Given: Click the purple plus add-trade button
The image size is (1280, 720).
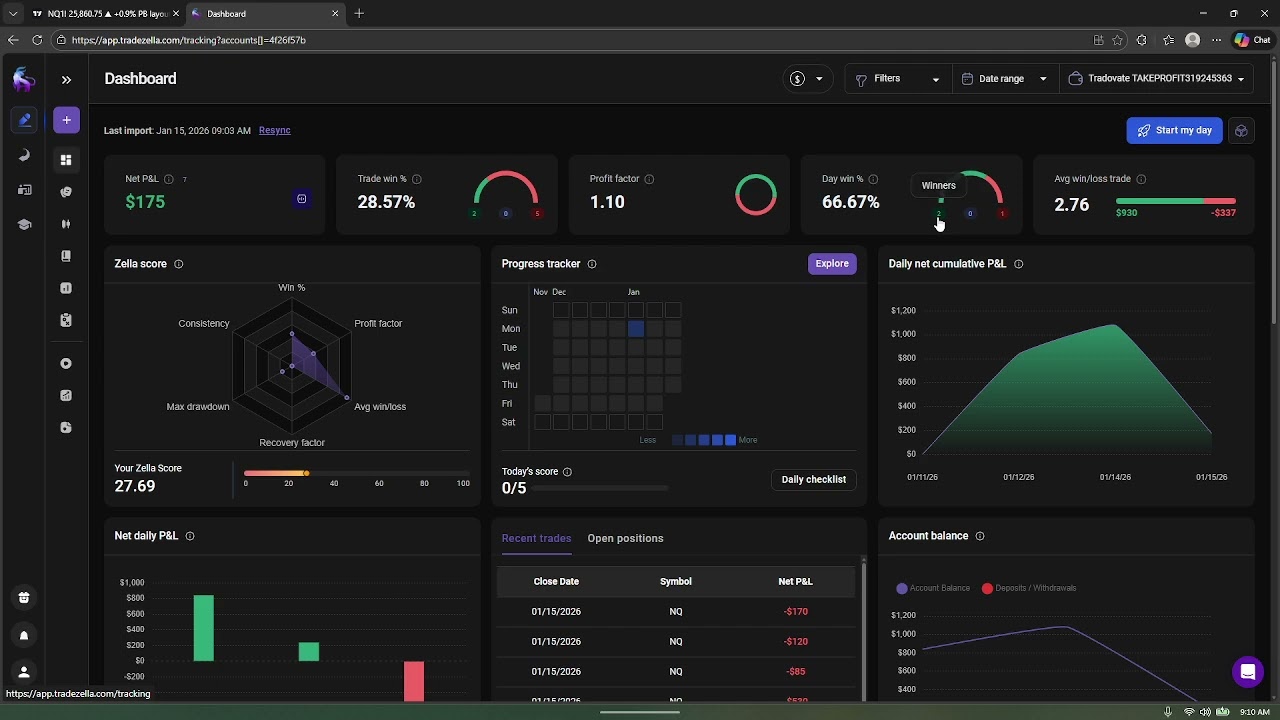Looking at the screenshot, I should click(x=66, y=120).
